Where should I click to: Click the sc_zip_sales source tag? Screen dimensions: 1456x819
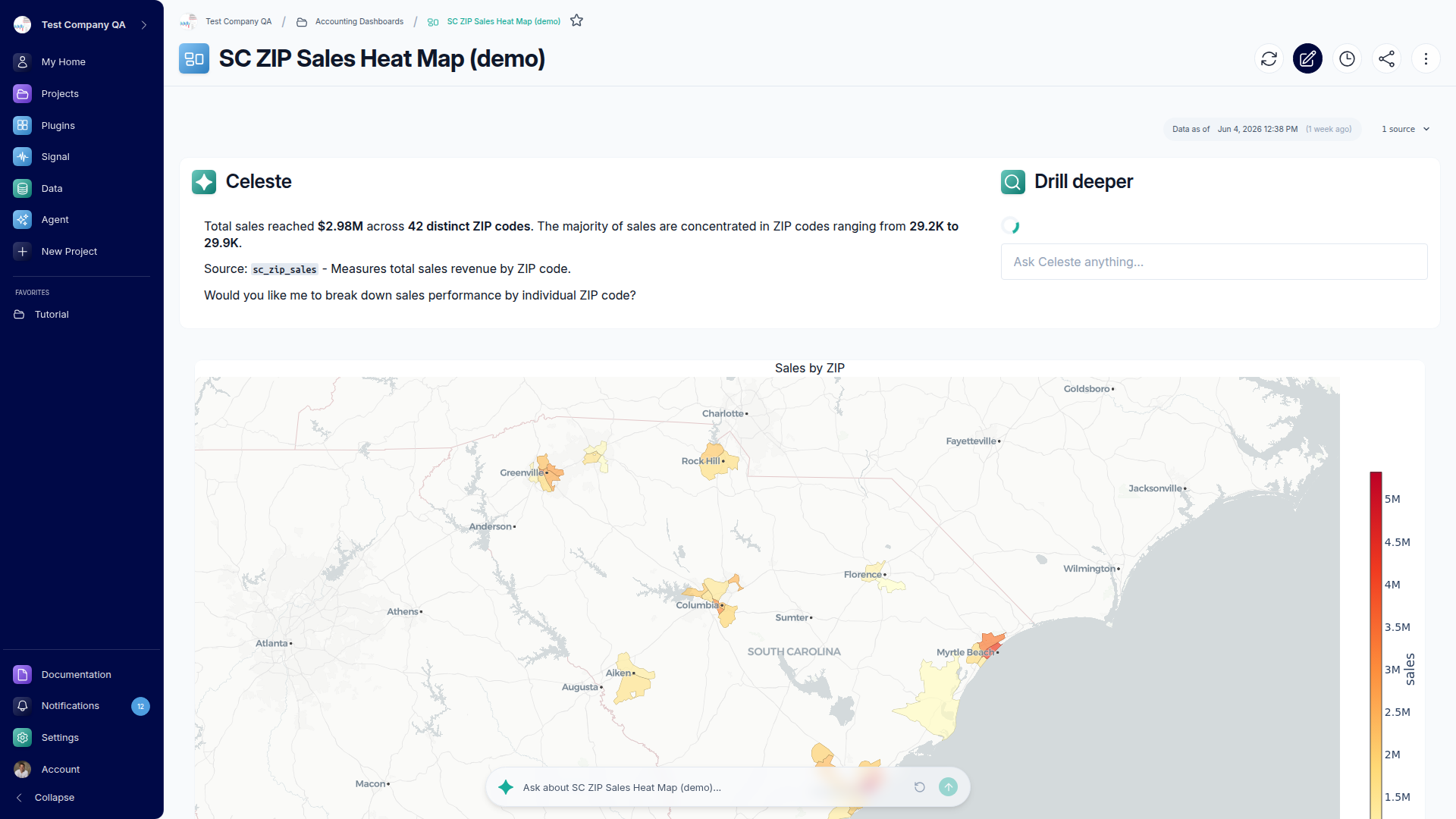click(x=284, y=269)
